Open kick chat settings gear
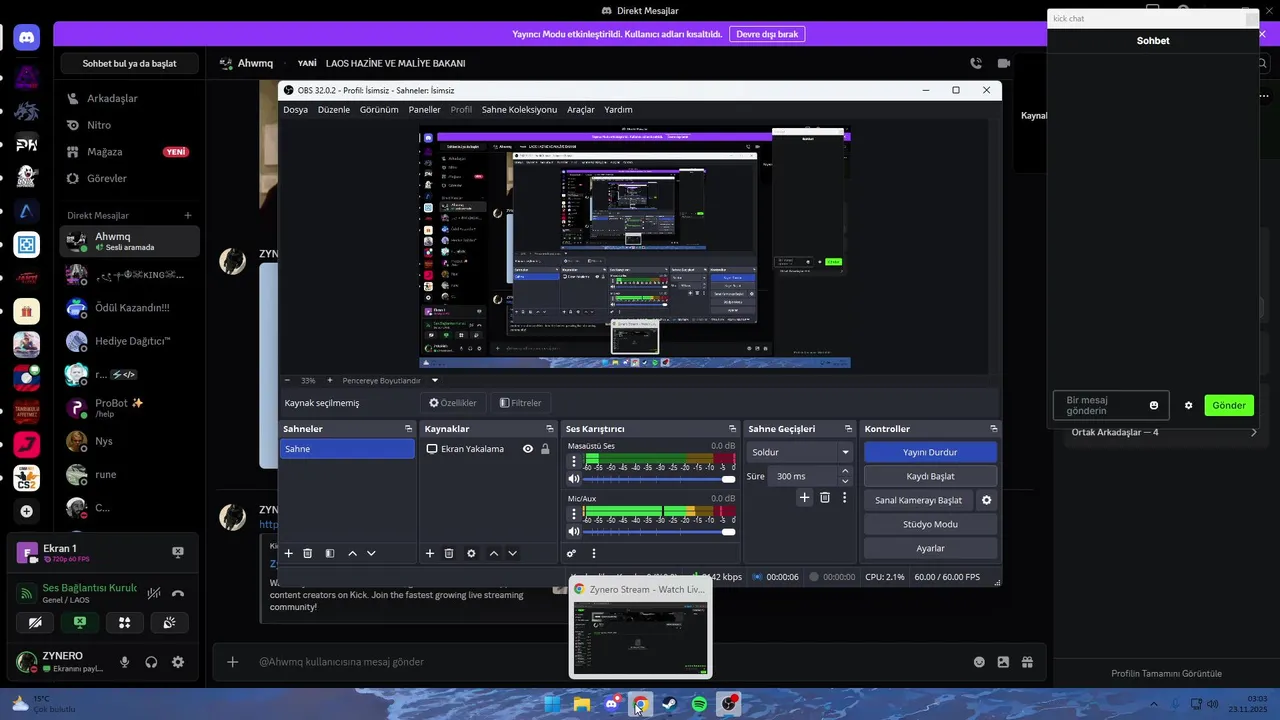The image size is (1280, 720). (1188, 405)
